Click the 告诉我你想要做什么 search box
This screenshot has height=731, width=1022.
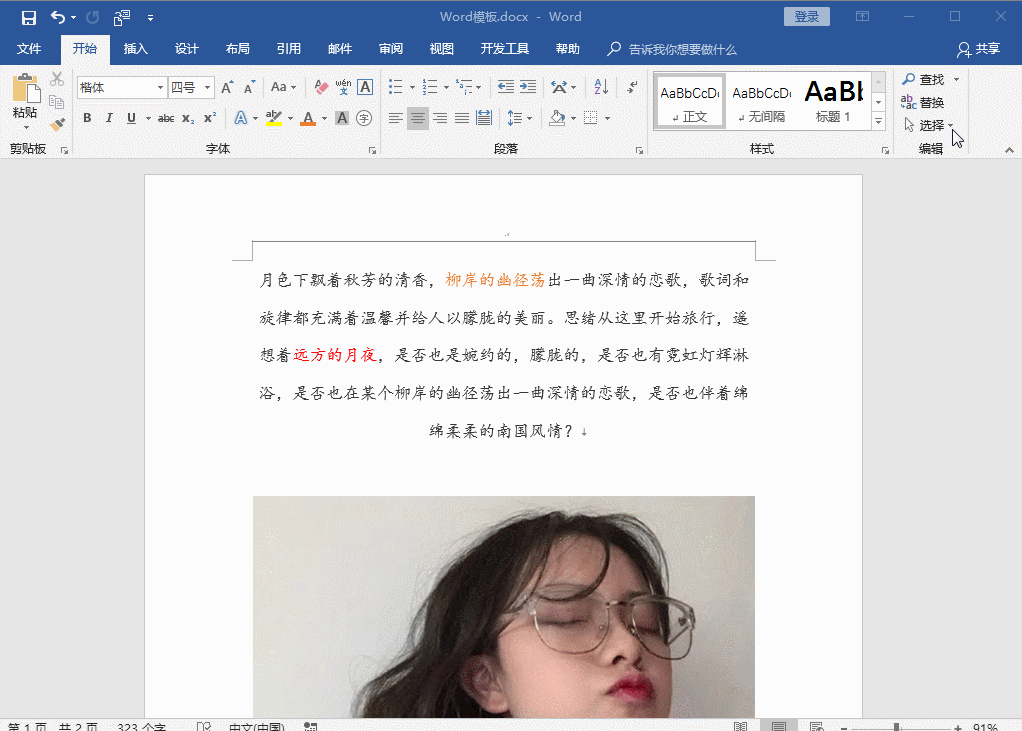(x=682, y=50)
